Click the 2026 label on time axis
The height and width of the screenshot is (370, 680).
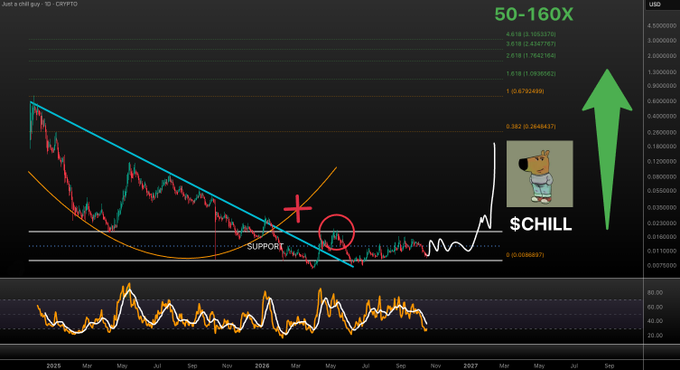tap(262, 366)
